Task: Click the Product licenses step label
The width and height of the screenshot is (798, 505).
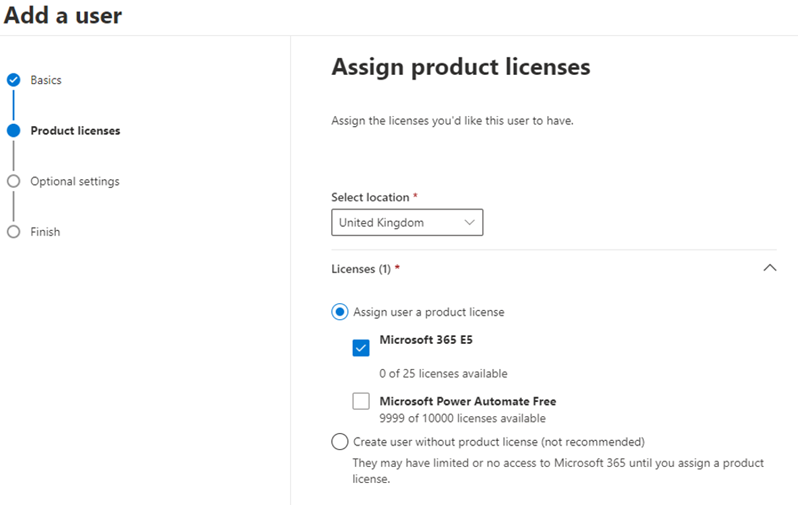Action: [x=75, y=131]
